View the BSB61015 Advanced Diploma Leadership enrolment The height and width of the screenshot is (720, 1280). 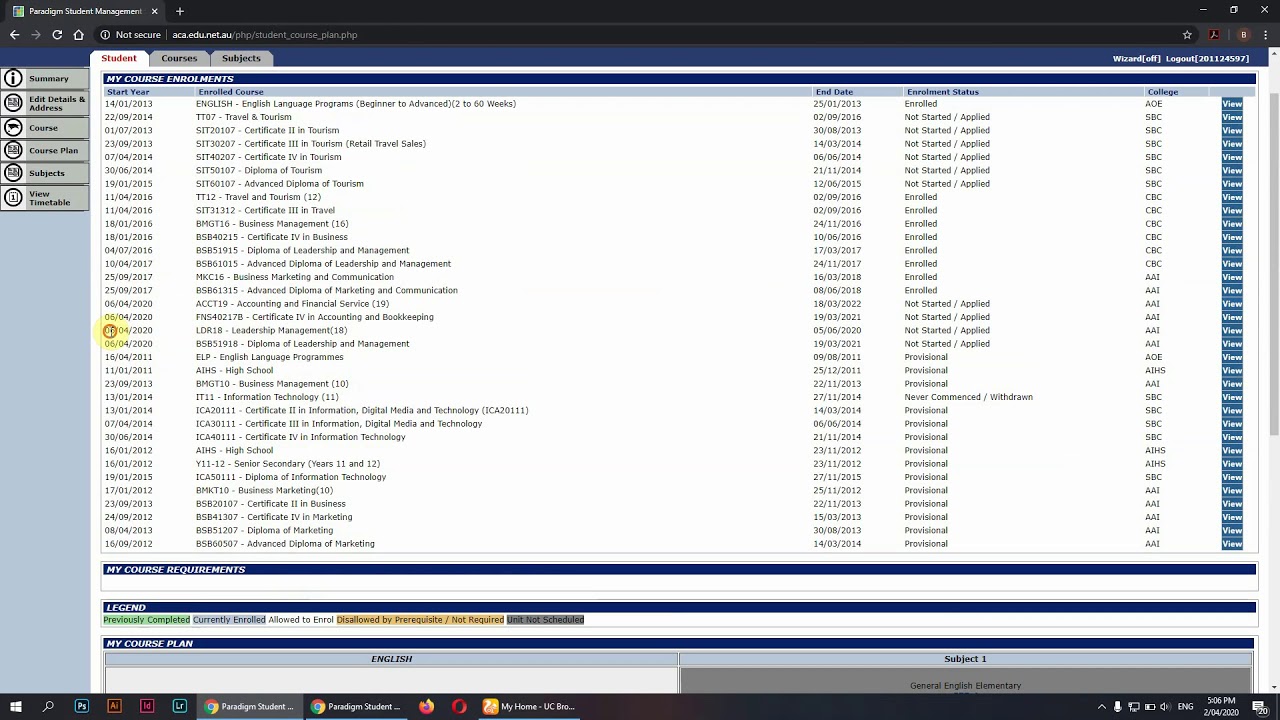(1232, 264)
